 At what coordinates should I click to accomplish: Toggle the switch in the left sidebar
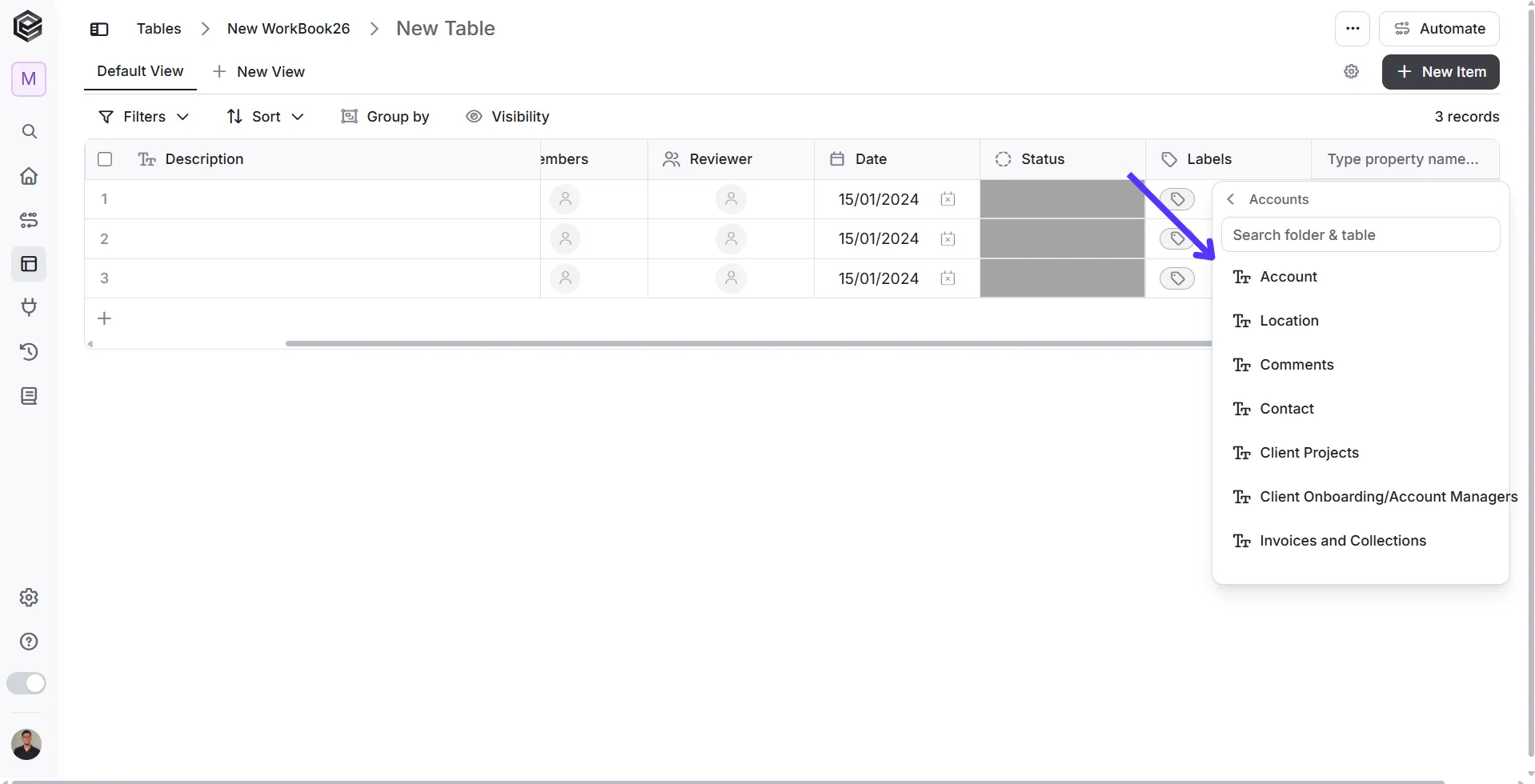(26, 683)
